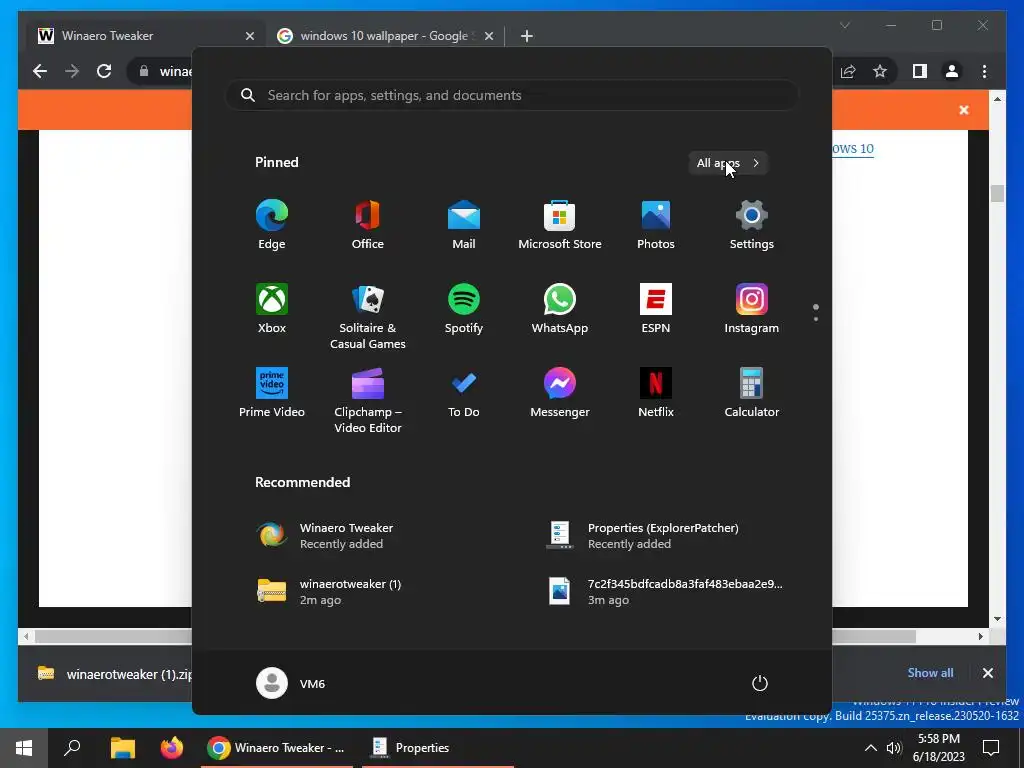This screenshot has width=1024, height=768.
Task: Click horizontal scrollbar right arrow
Action: click(980, 636)
